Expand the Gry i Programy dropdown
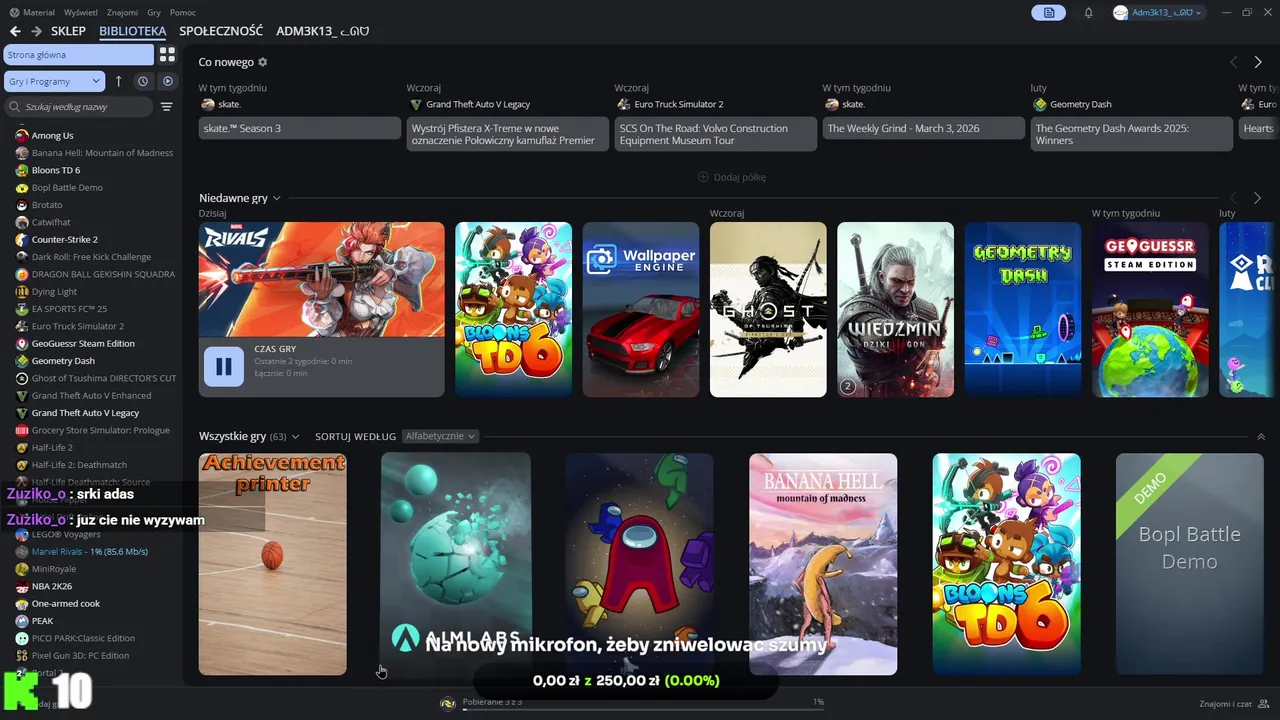The width and height of the screenshot is (1280, 720). coord(54,81)
